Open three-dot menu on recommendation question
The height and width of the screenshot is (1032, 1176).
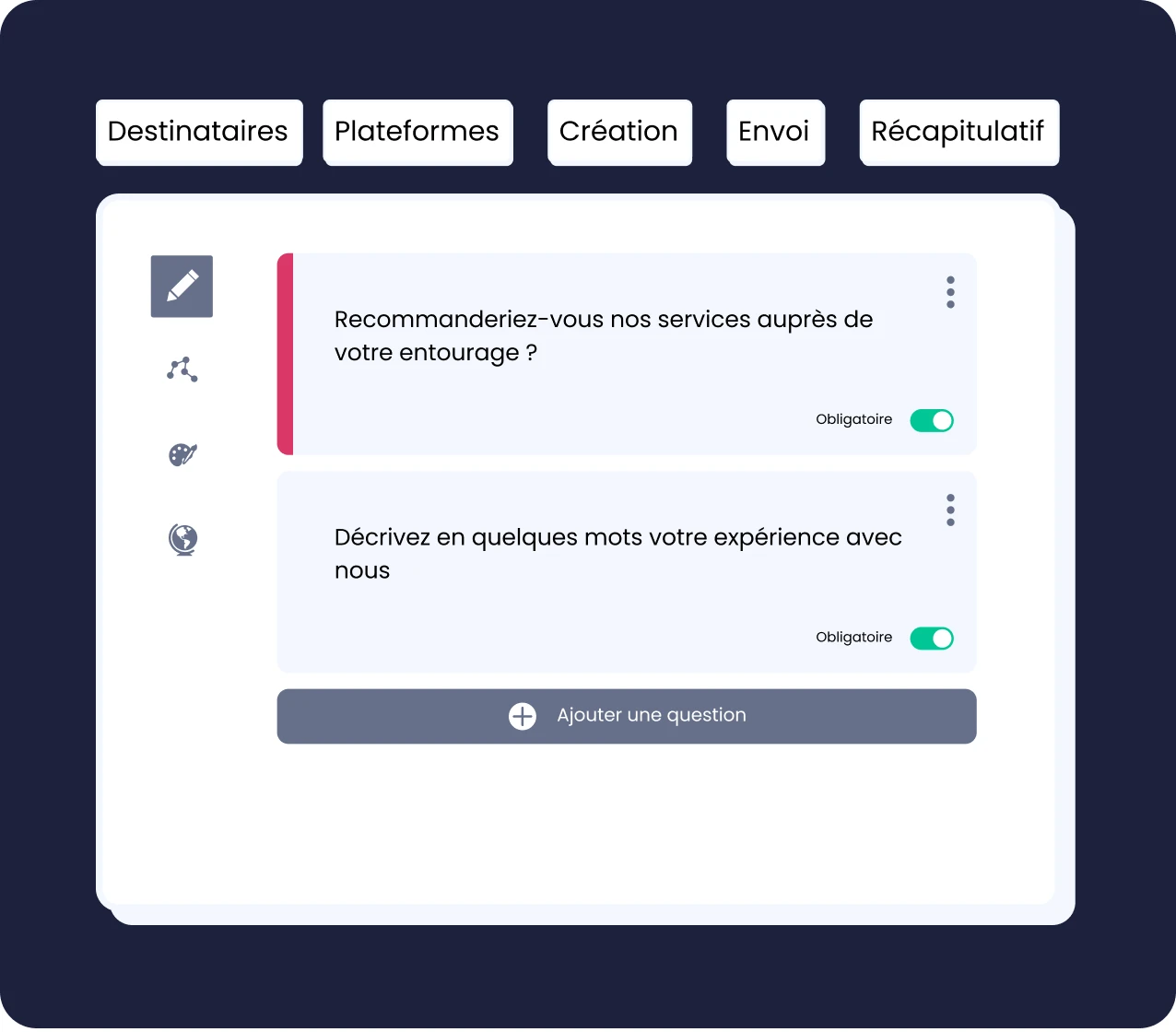pos(950,292)
